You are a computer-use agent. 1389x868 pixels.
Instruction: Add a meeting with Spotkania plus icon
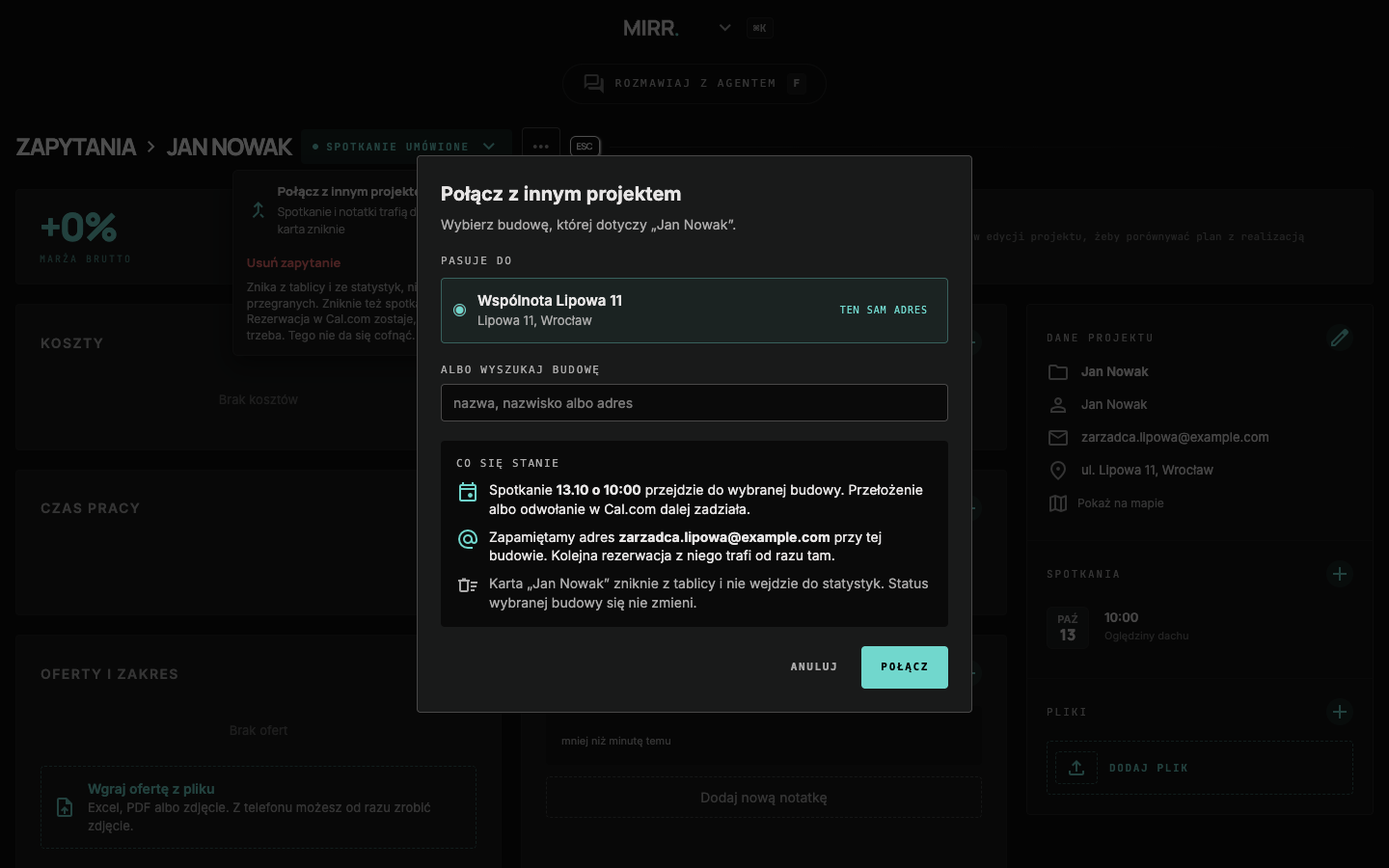coord(1339,574)
